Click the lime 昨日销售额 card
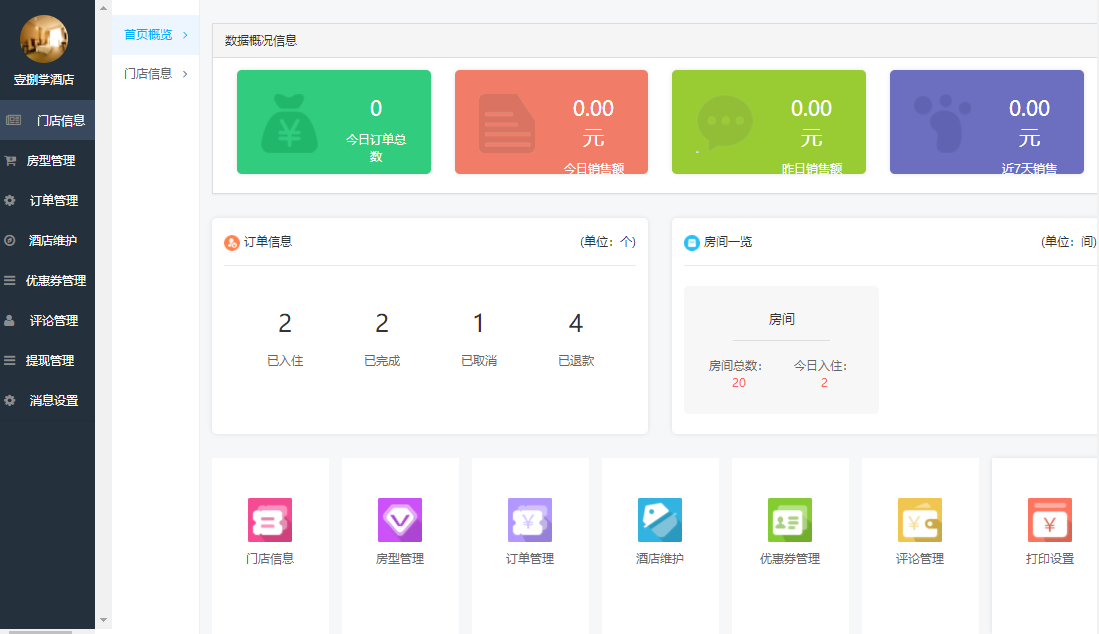1099x634 pixels. tap(769, 122)
